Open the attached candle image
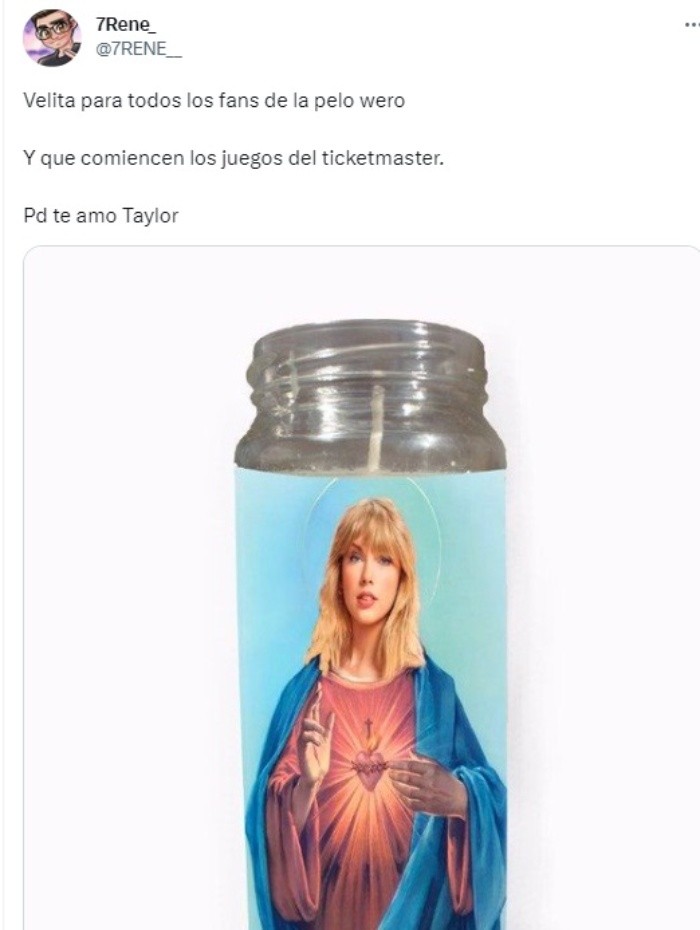The height and width of the screenshot is (930, 700). pos(362,588)
